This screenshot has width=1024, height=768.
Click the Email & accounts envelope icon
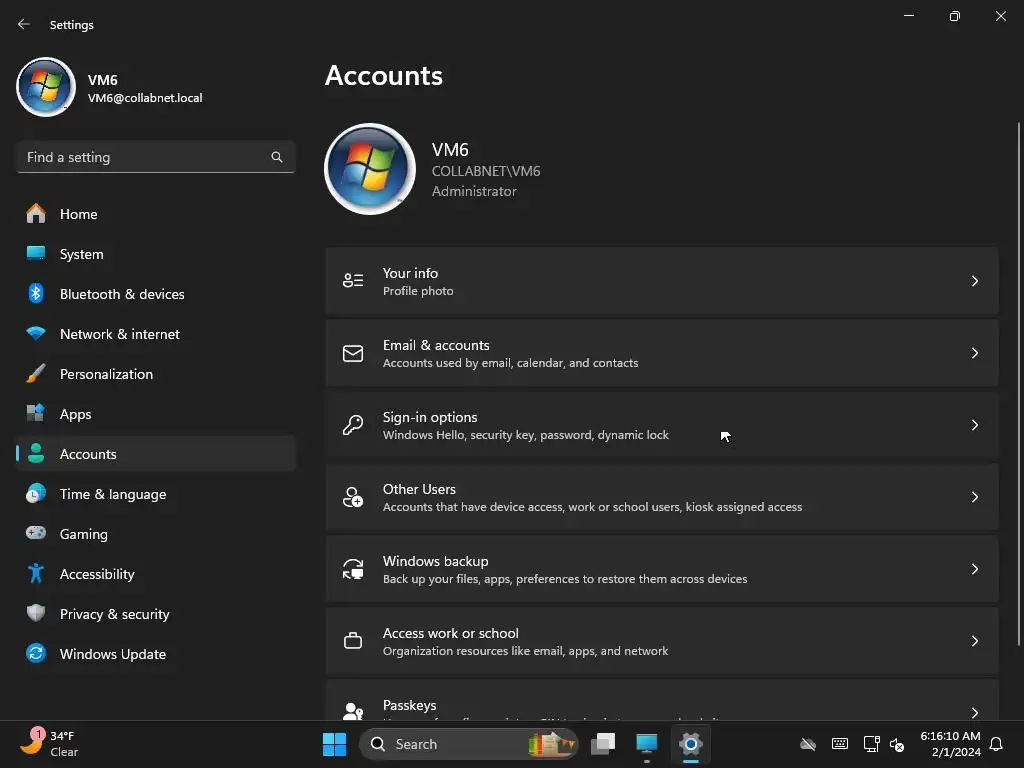pos(353,353)
